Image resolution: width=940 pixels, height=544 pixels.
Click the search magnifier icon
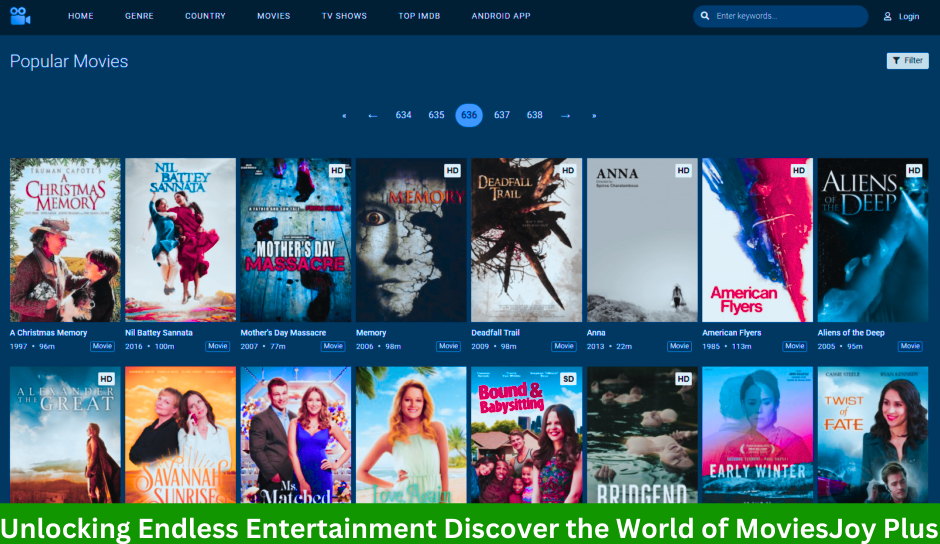point(705,16)
